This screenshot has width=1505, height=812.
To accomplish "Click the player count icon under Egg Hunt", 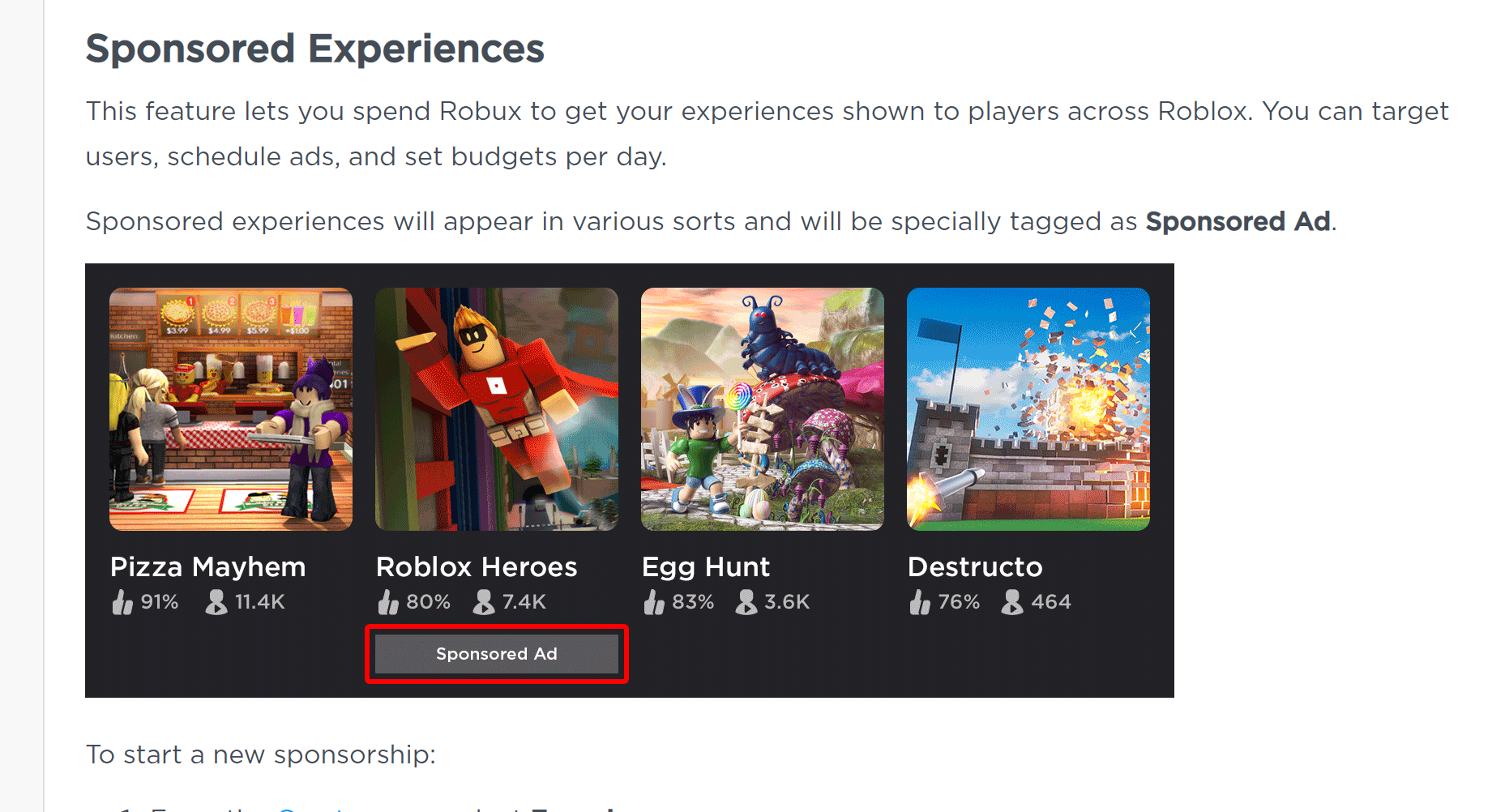I will pos(746,601).
